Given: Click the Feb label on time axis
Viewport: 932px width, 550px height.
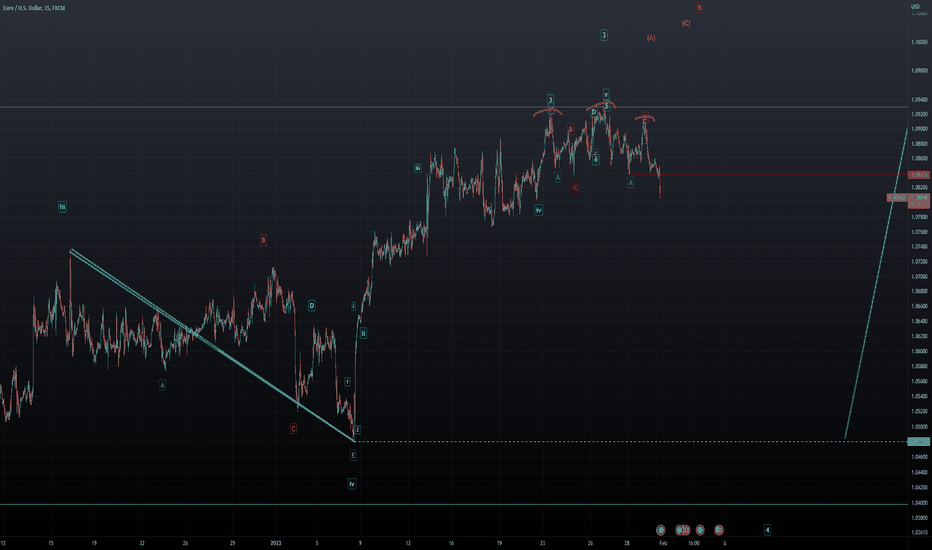Looking at the screenshot, I should tap(663, 543).
